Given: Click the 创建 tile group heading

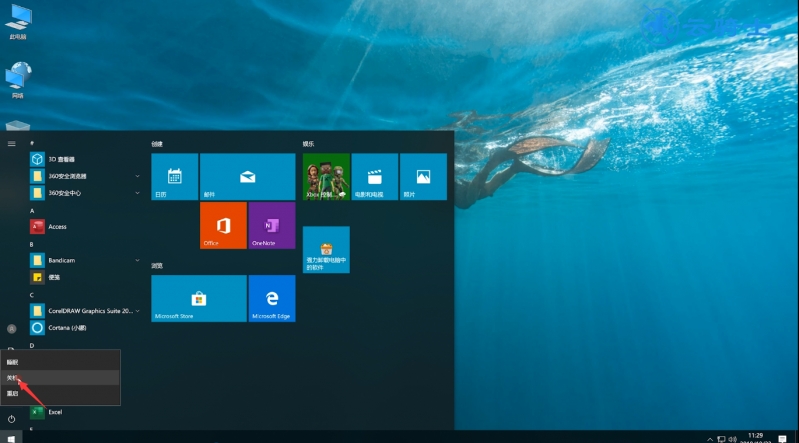Looking at the screenshot, I should [157, 144].
